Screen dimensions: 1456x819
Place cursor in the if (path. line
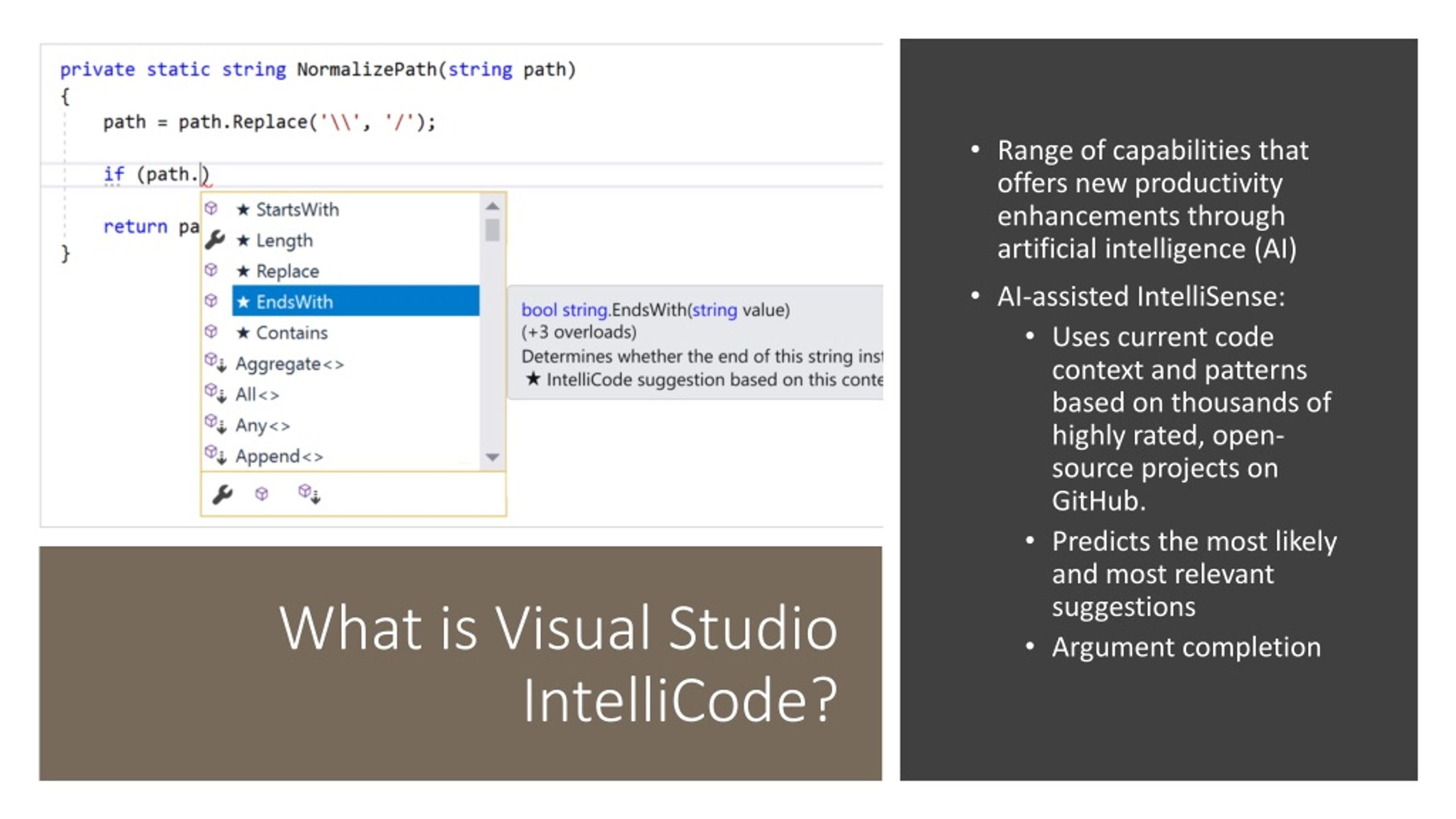point(156,175)
